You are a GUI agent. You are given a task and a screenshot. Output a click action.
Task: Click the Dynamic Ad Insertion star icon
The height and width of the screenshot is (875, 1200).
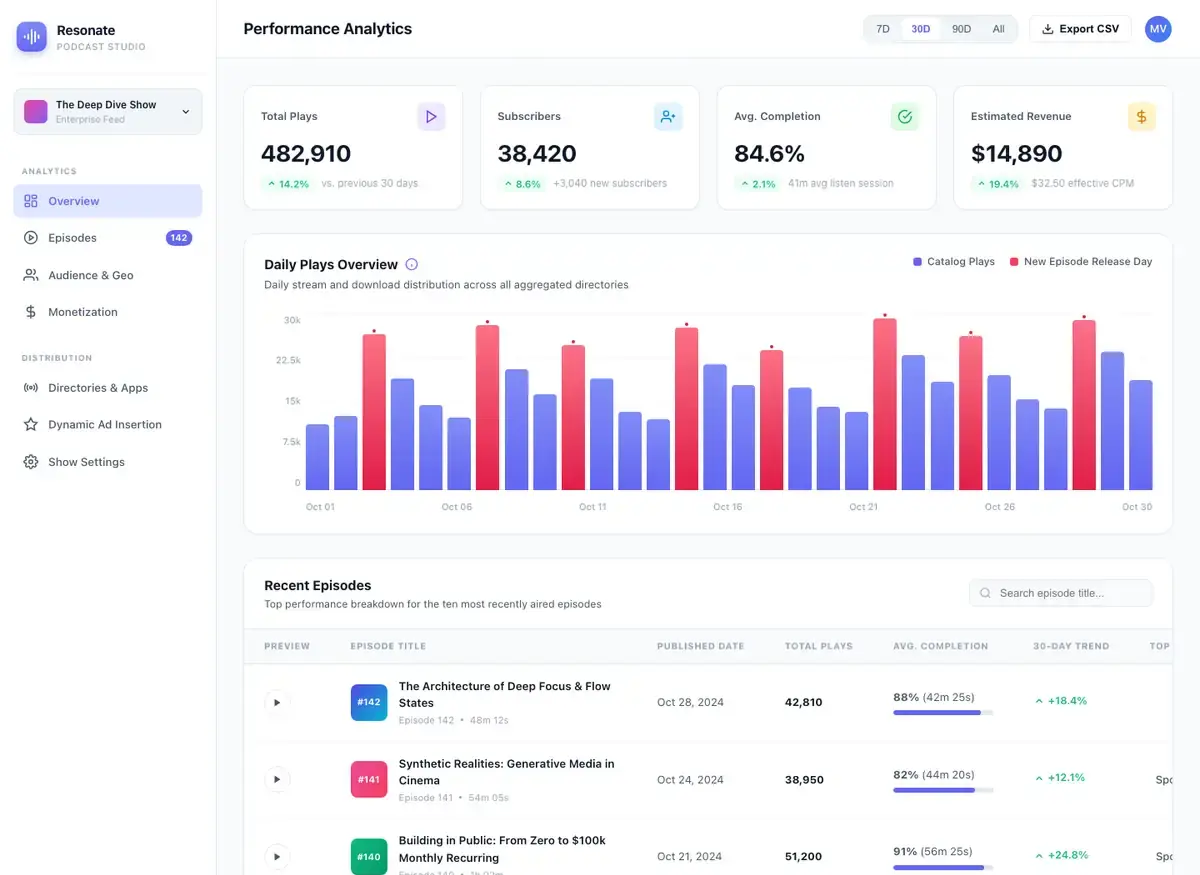[x=31, y=425]
